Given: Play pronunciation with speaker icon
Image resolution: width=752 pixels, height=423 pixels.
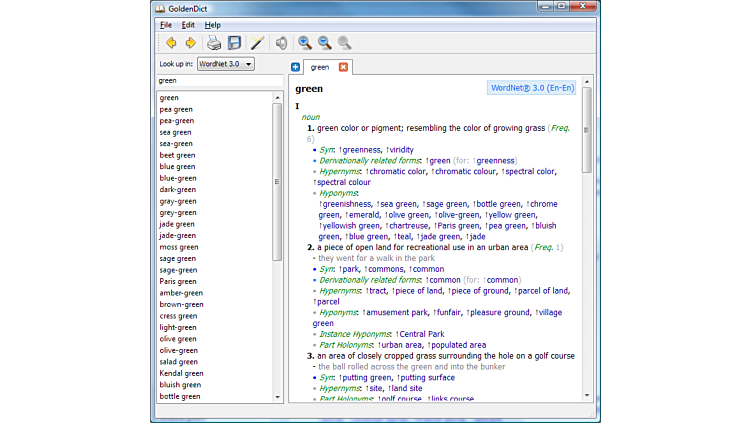Looking at the screenshot, I should pos(282,43).
